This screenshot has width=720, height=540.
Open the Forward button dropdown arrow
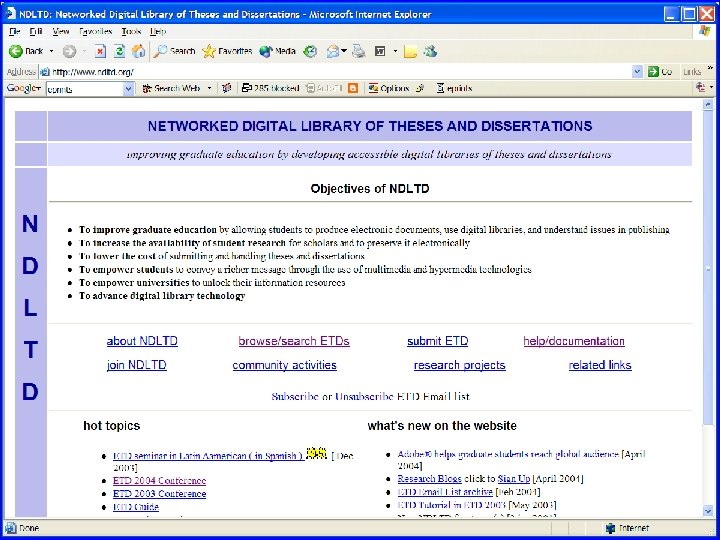pyautogui.click(x=84, y=51)
